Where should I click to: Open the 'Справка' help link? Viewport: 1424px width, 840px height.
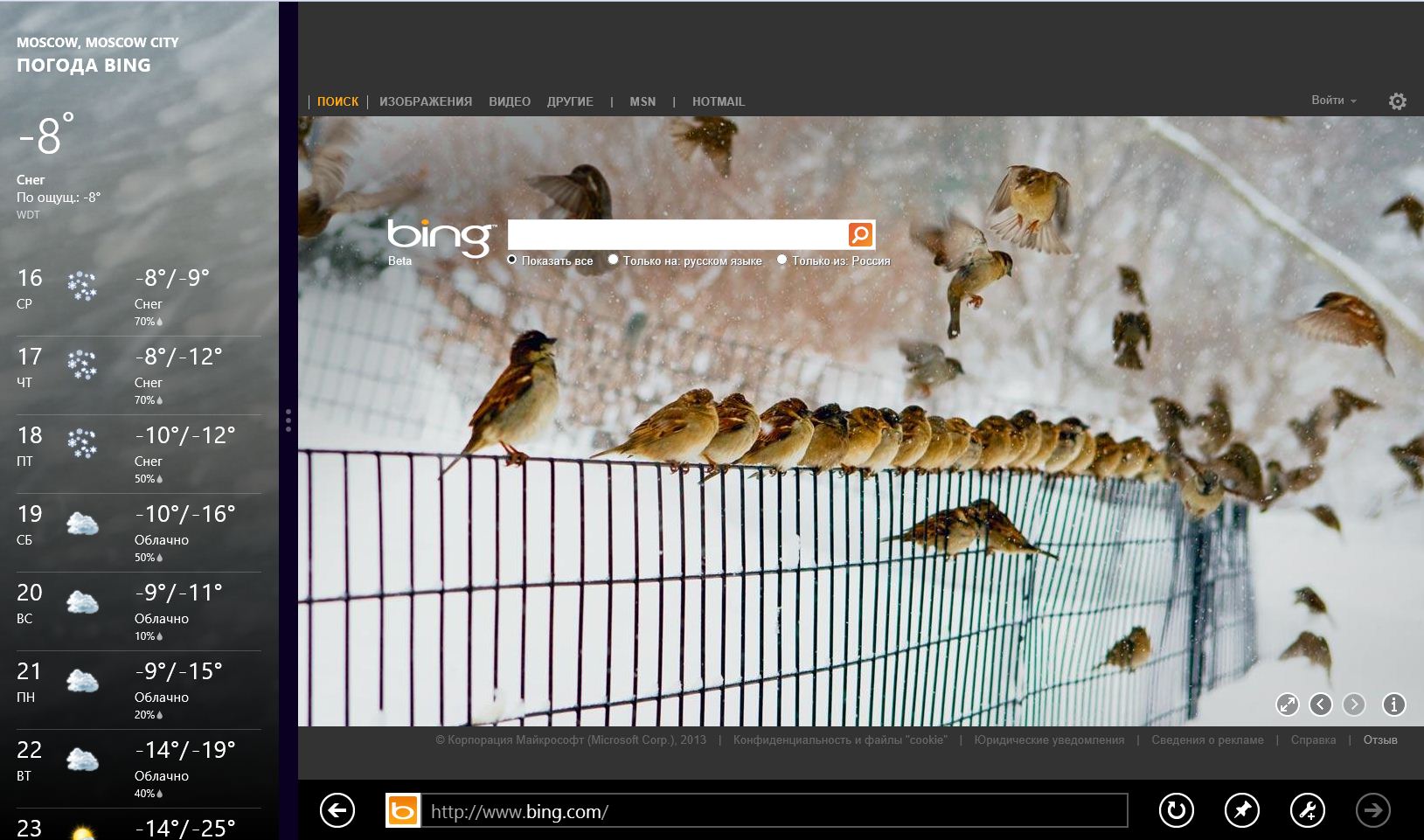point(1313,740)
